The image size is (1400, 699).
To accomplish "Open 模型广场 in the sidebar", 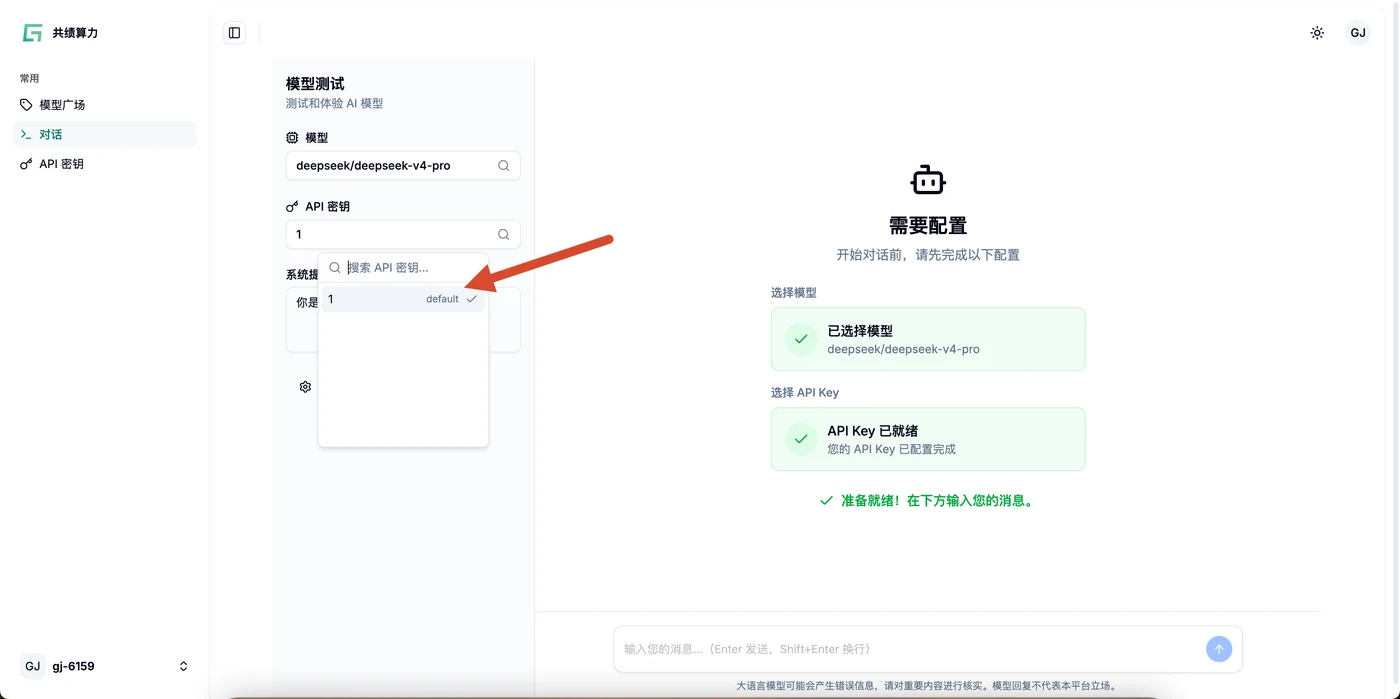I will coord(104,105).
